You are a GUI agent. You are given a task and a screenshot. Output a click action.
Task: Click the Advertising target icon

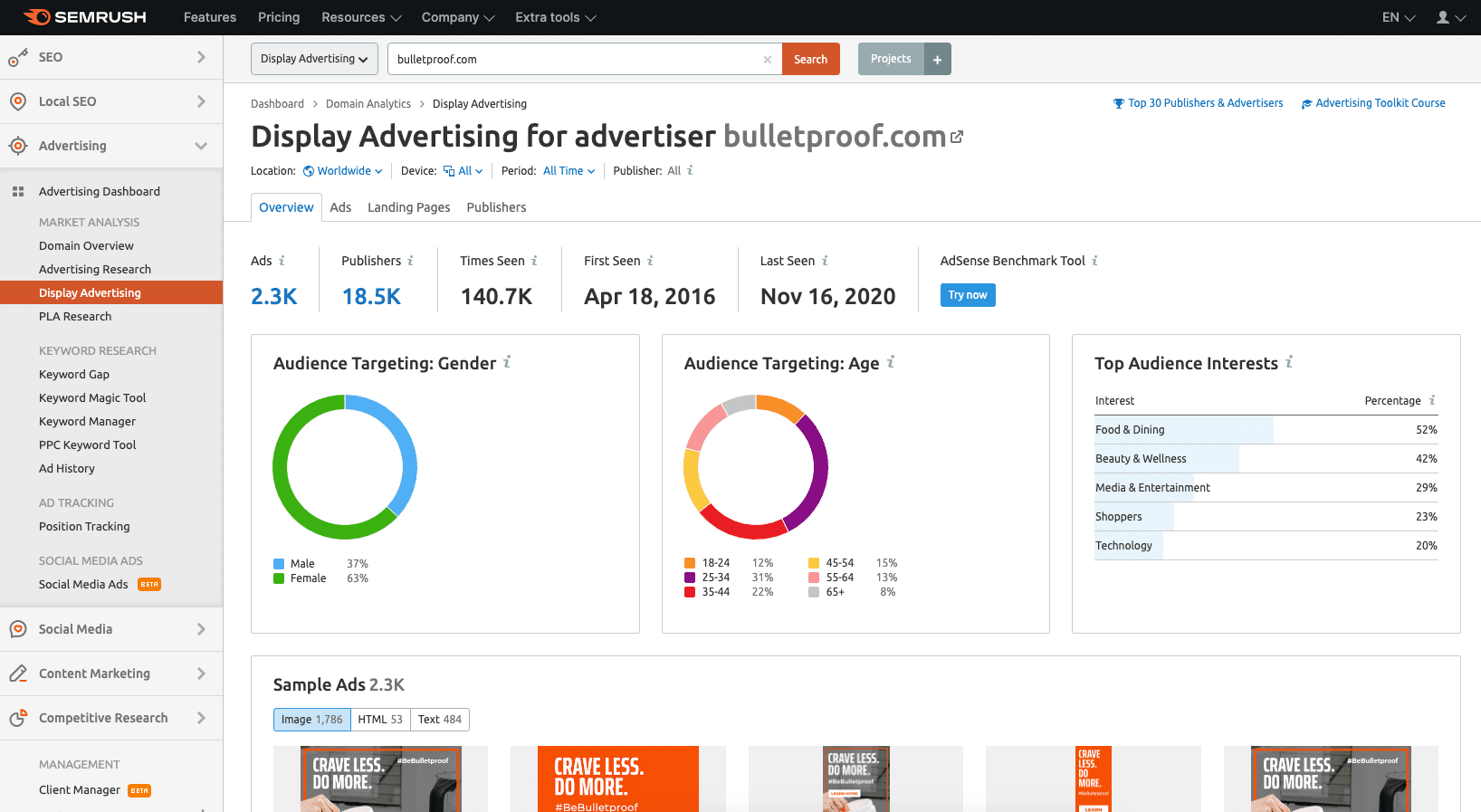[17, 146]
